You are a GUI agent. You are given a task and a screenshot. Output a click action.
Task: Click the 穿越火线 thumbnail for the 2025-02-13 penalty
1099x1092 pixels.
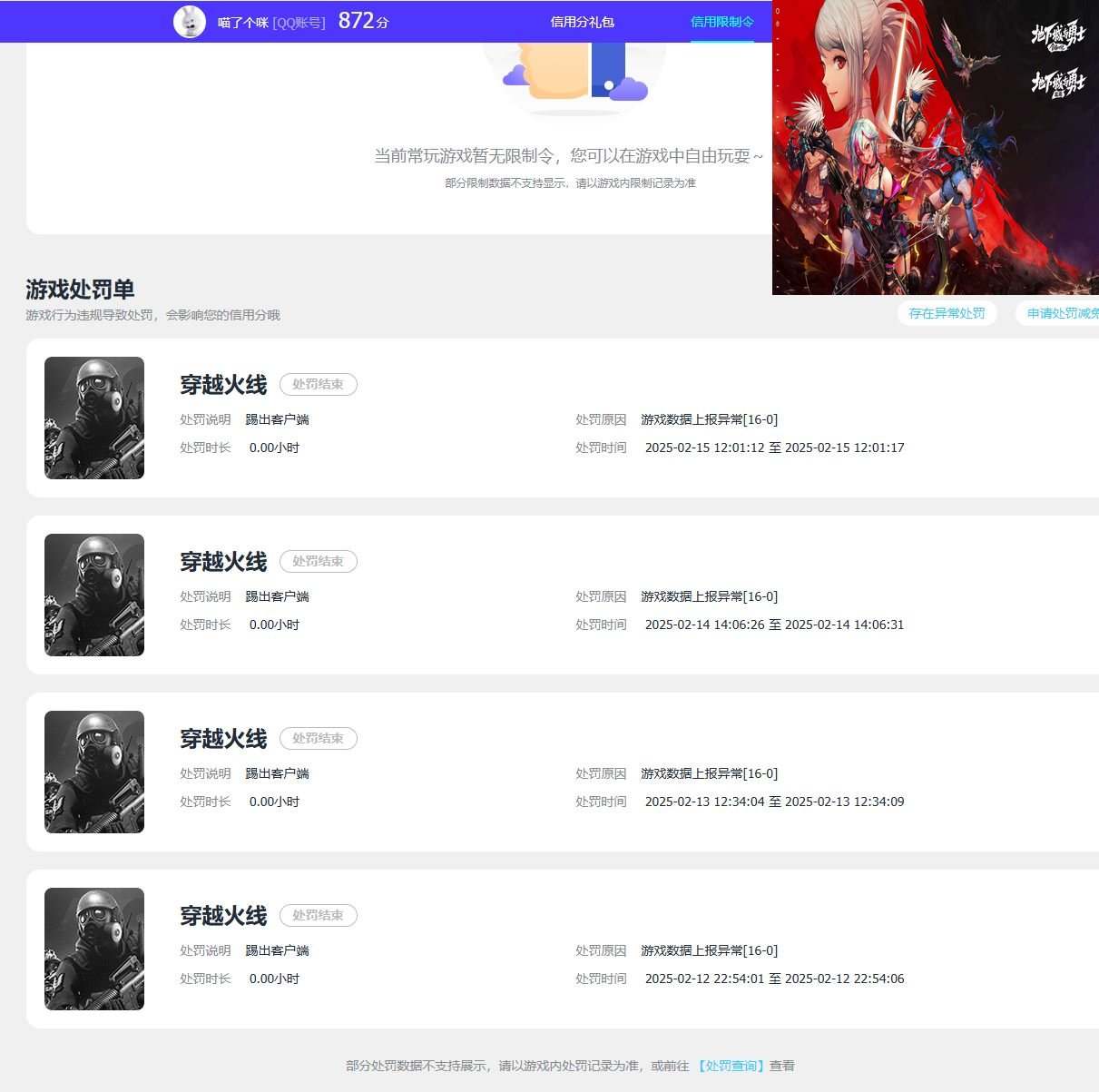point(94,772)
